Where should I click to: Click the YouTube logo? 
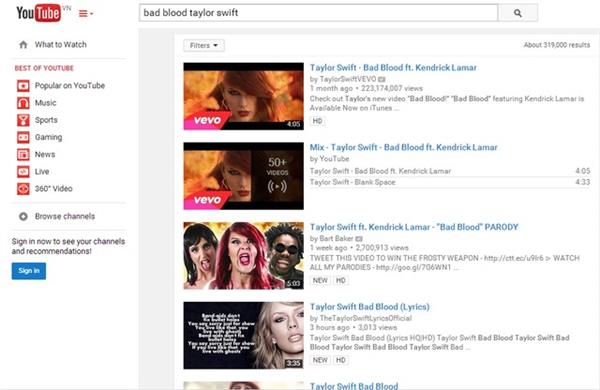[39, 13]
